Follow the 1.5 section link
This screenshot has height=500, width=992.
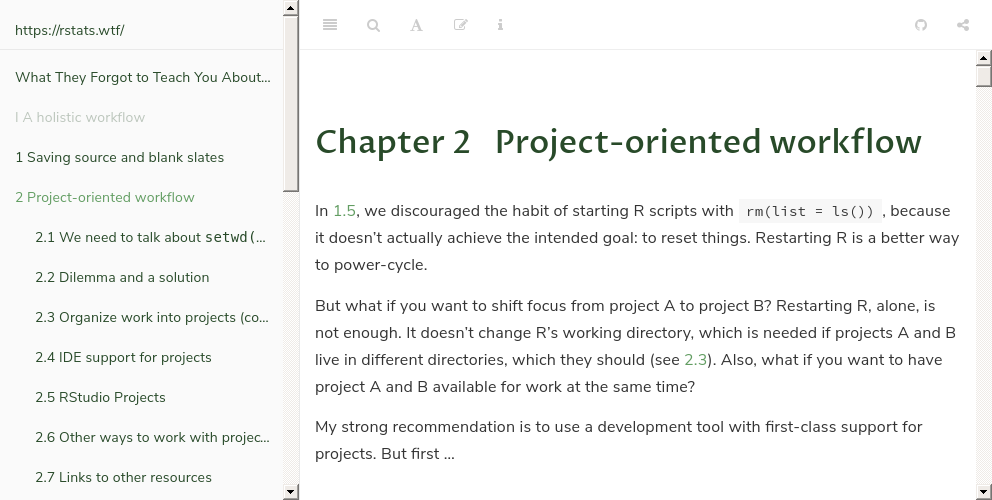point(344,211)
